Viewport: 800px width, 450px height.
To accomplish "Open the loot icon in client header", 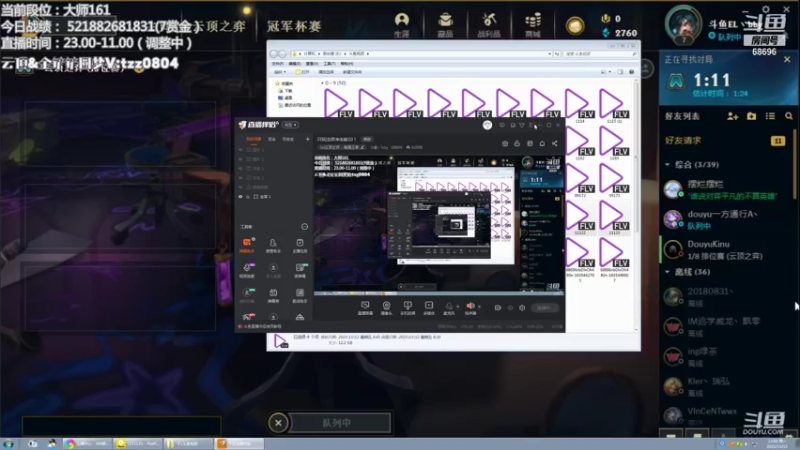I will tap(489, 24).
